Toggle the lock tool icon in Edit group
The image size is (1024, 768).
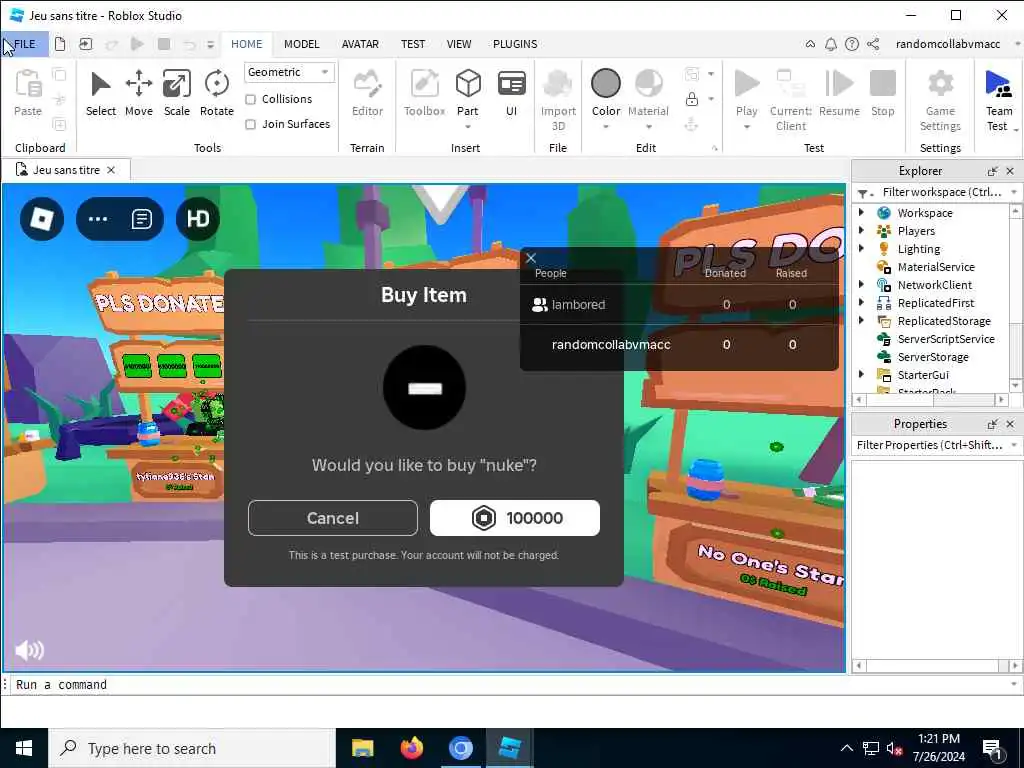pos(692,99)
